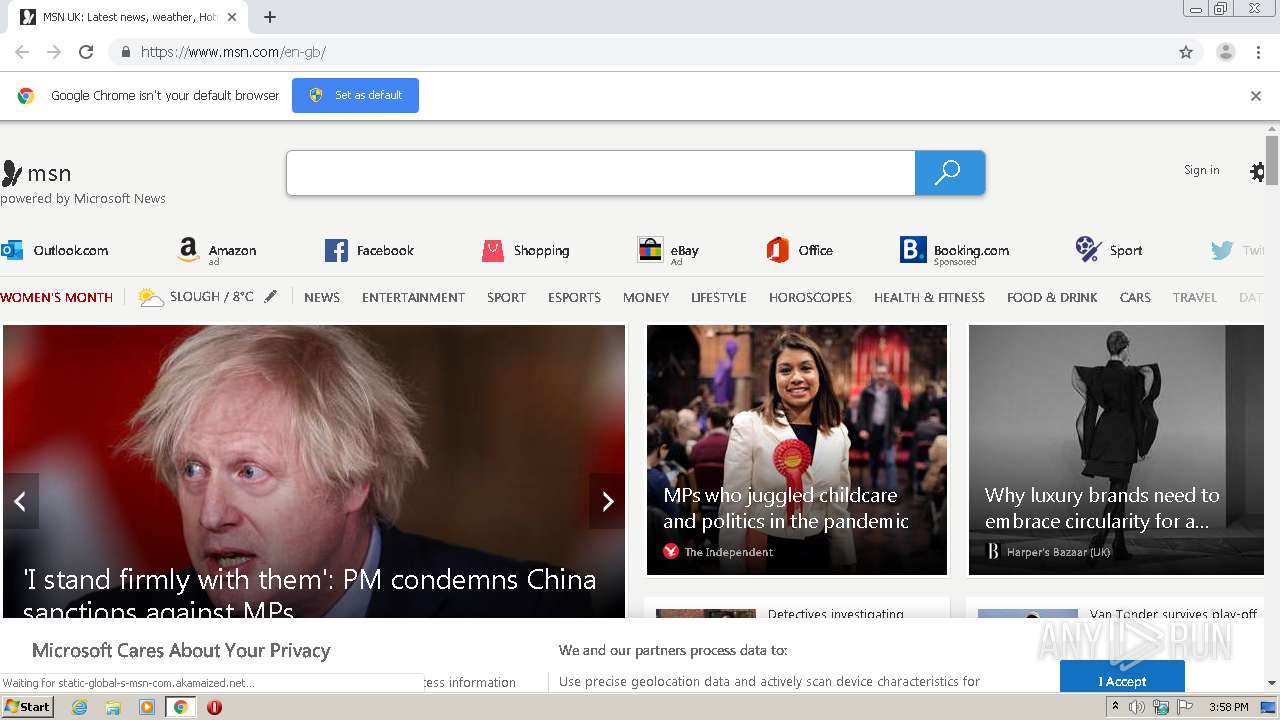Open the Outlook.com shortcut
The height and width of the screenshot is (720, 1280).
[55, 250]
